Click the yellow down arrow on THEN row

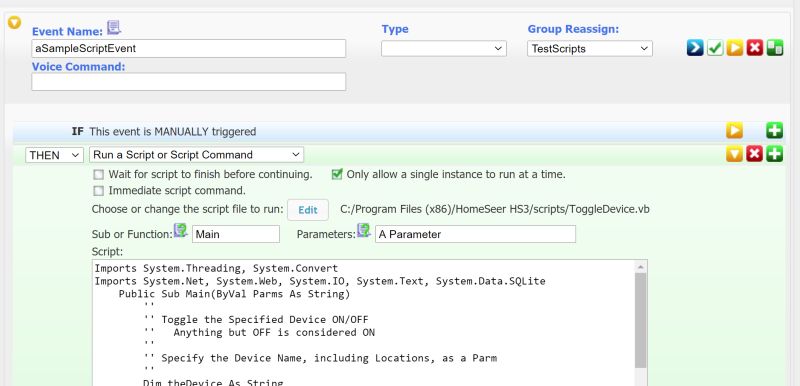point(735,154)
